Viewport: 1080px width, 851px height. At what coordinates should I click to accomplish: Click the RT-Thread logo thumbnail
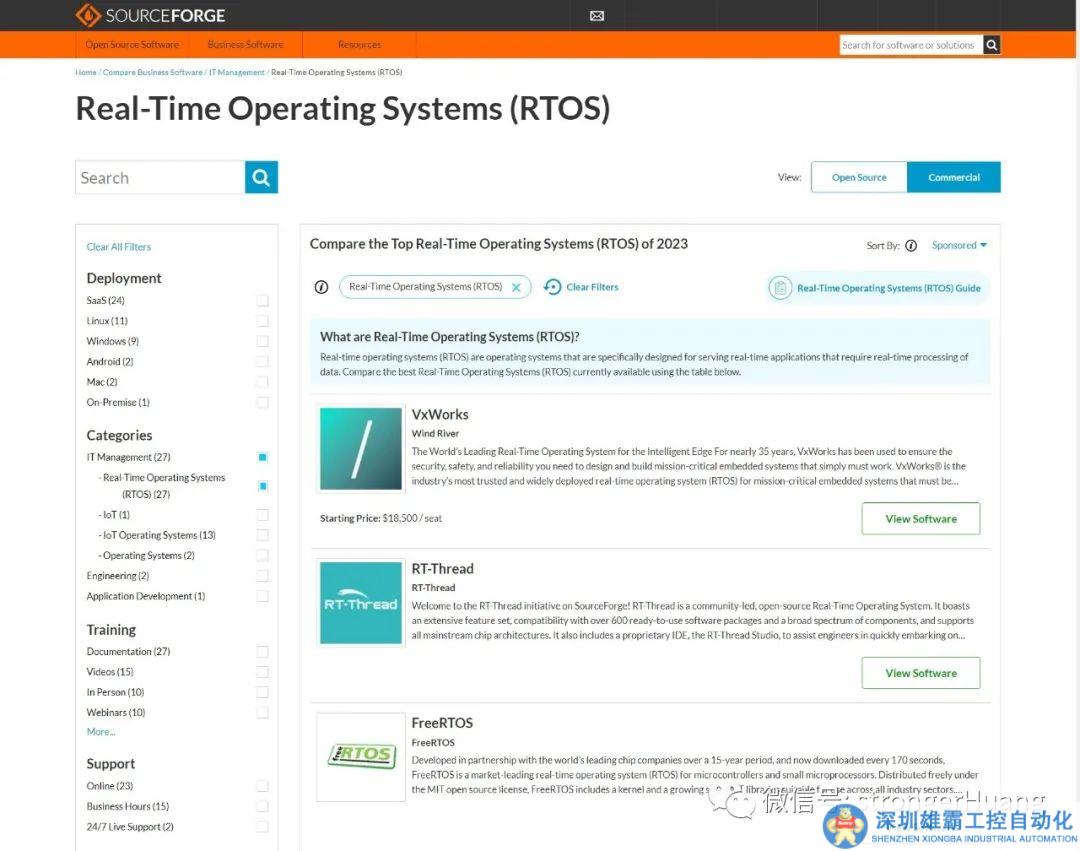pyautogui.click(x=360, y=603)
